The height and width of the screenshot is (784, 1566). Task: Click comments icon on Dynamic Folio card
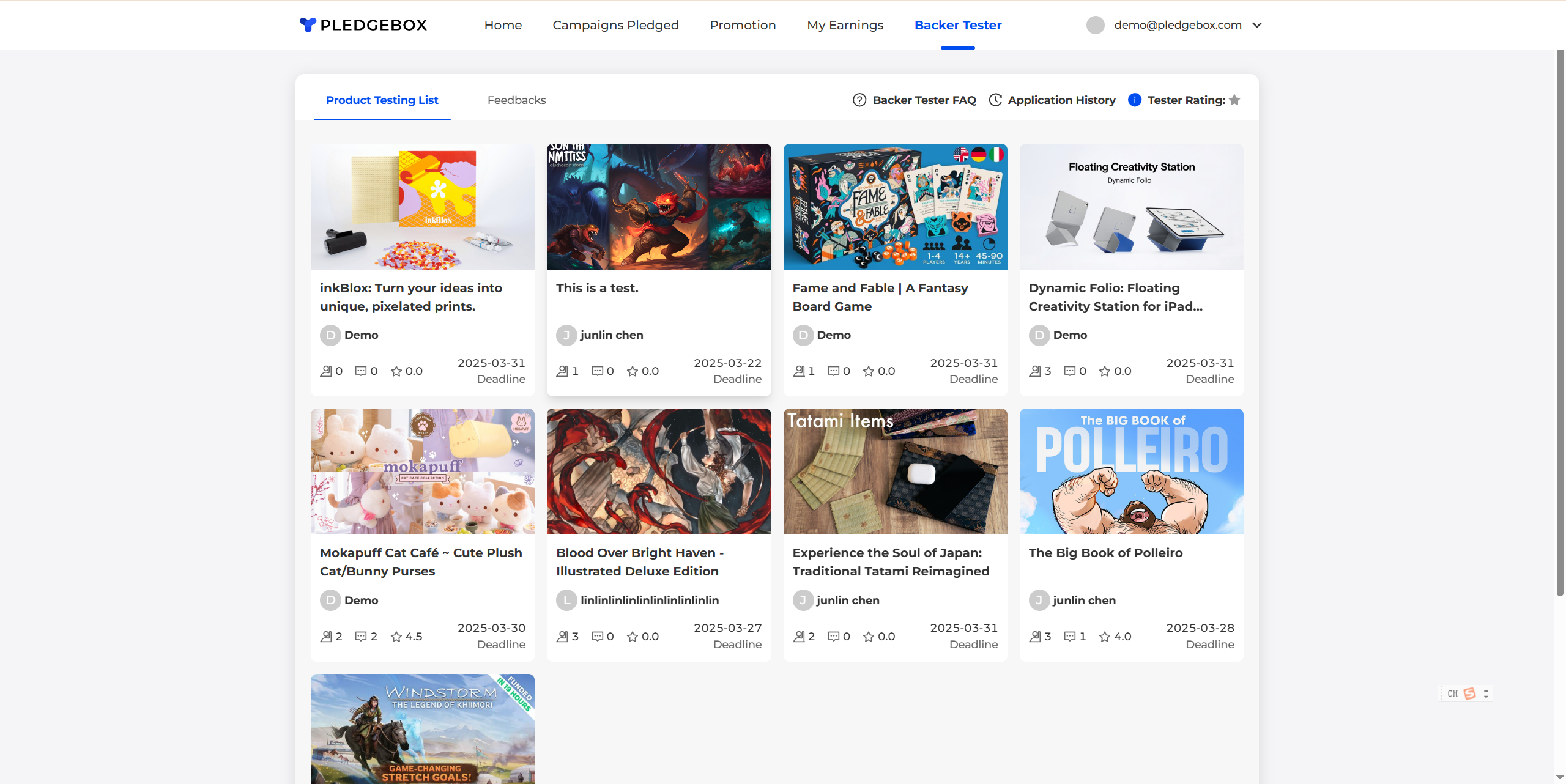(1070, 371)
